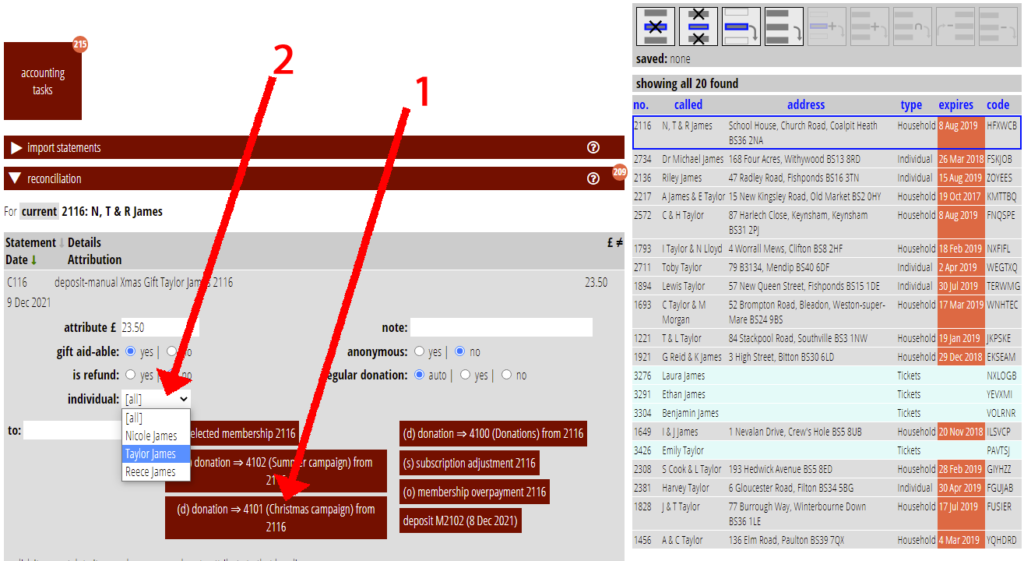
Task: Click the note input field
Action: coord(501,327)
